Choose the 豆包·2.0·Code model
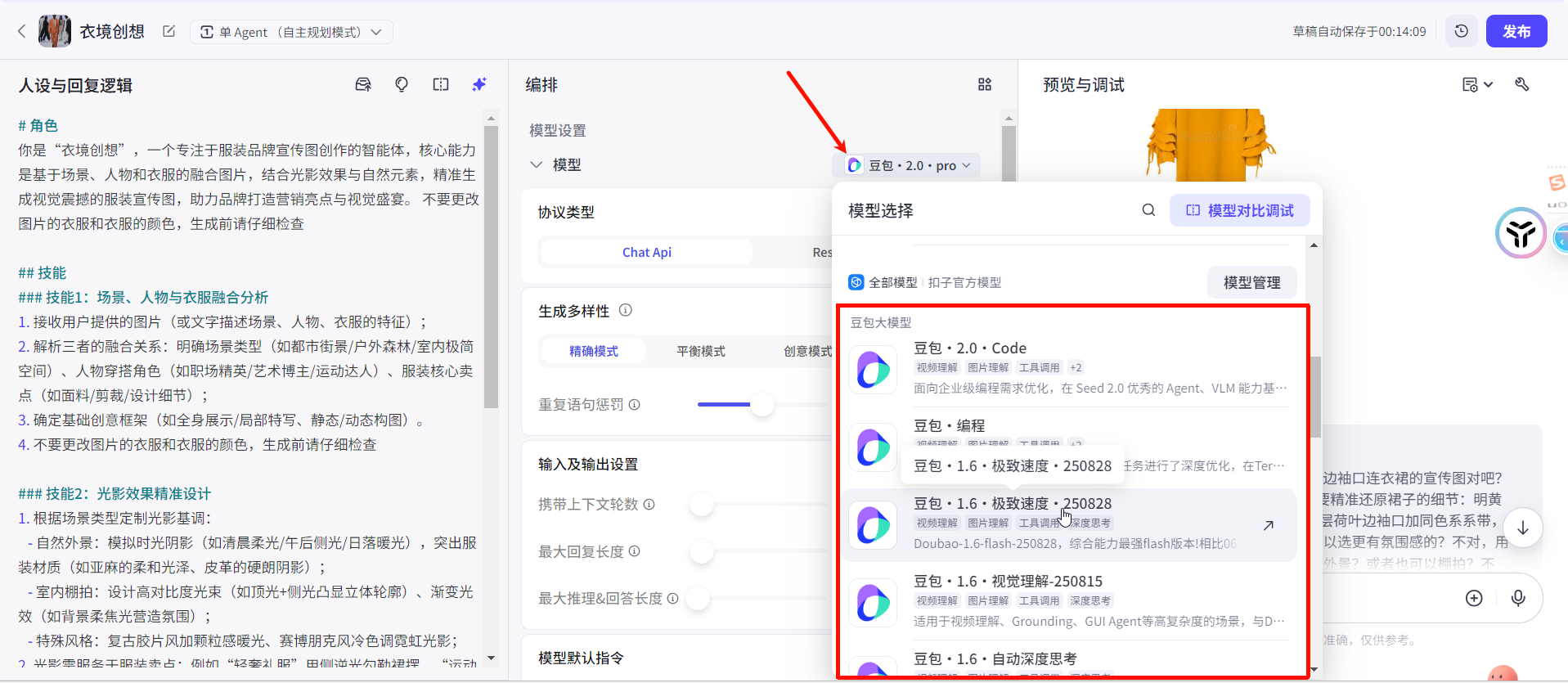 click(x=1070, y=369)
